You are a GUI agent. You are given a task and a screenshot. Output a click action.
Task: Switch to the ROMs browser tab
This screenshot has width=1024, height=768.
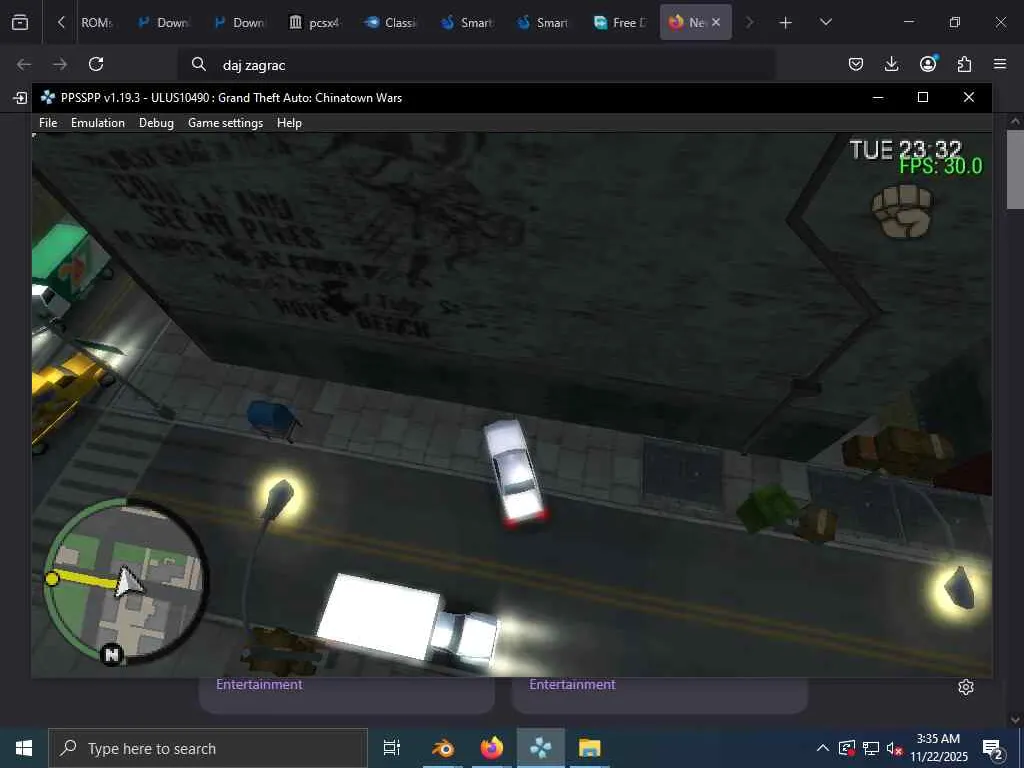click(x=97, y=22)
